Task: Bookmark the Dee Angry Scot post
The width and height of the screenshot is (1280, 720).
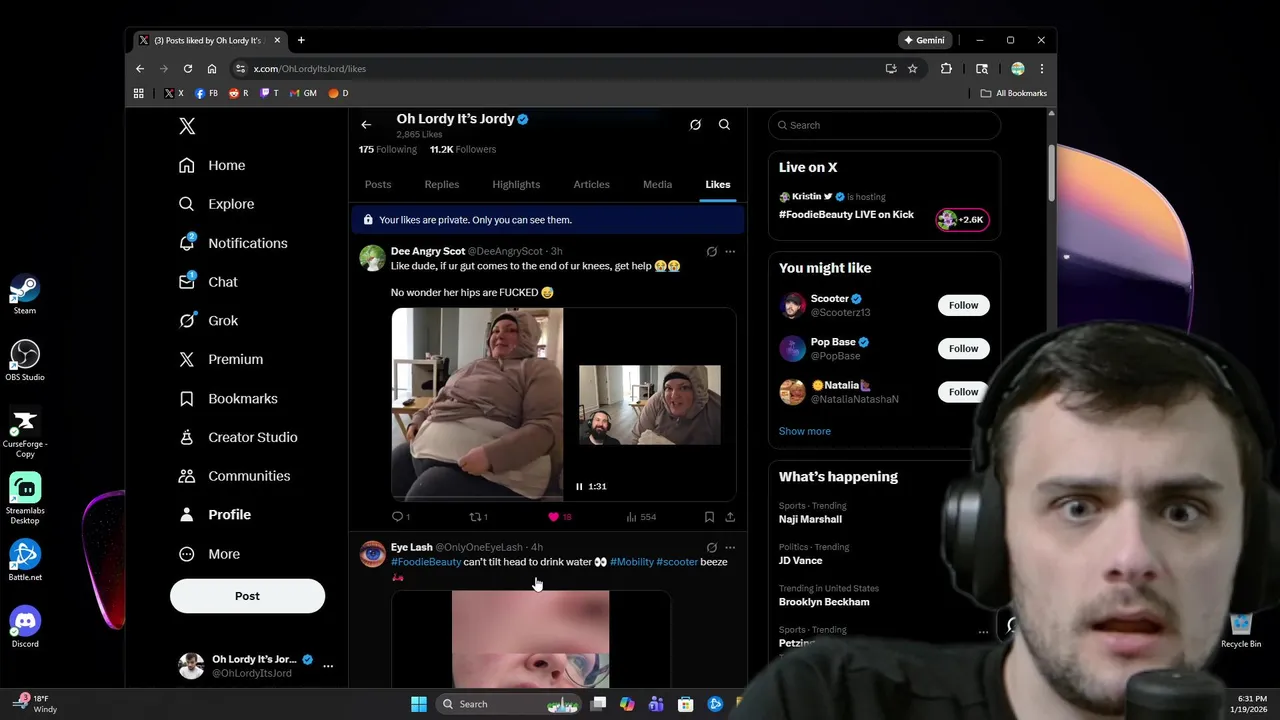Action: tap(709, 517)
